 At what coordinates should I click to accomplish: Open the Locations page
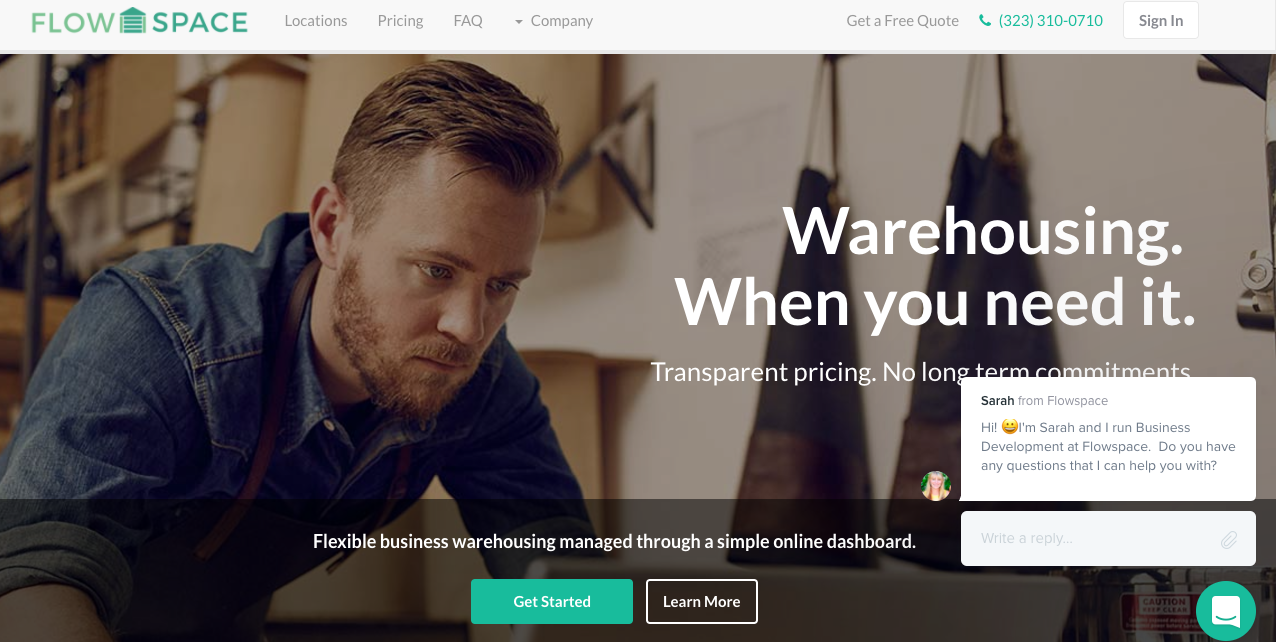[x=316, y=21]
